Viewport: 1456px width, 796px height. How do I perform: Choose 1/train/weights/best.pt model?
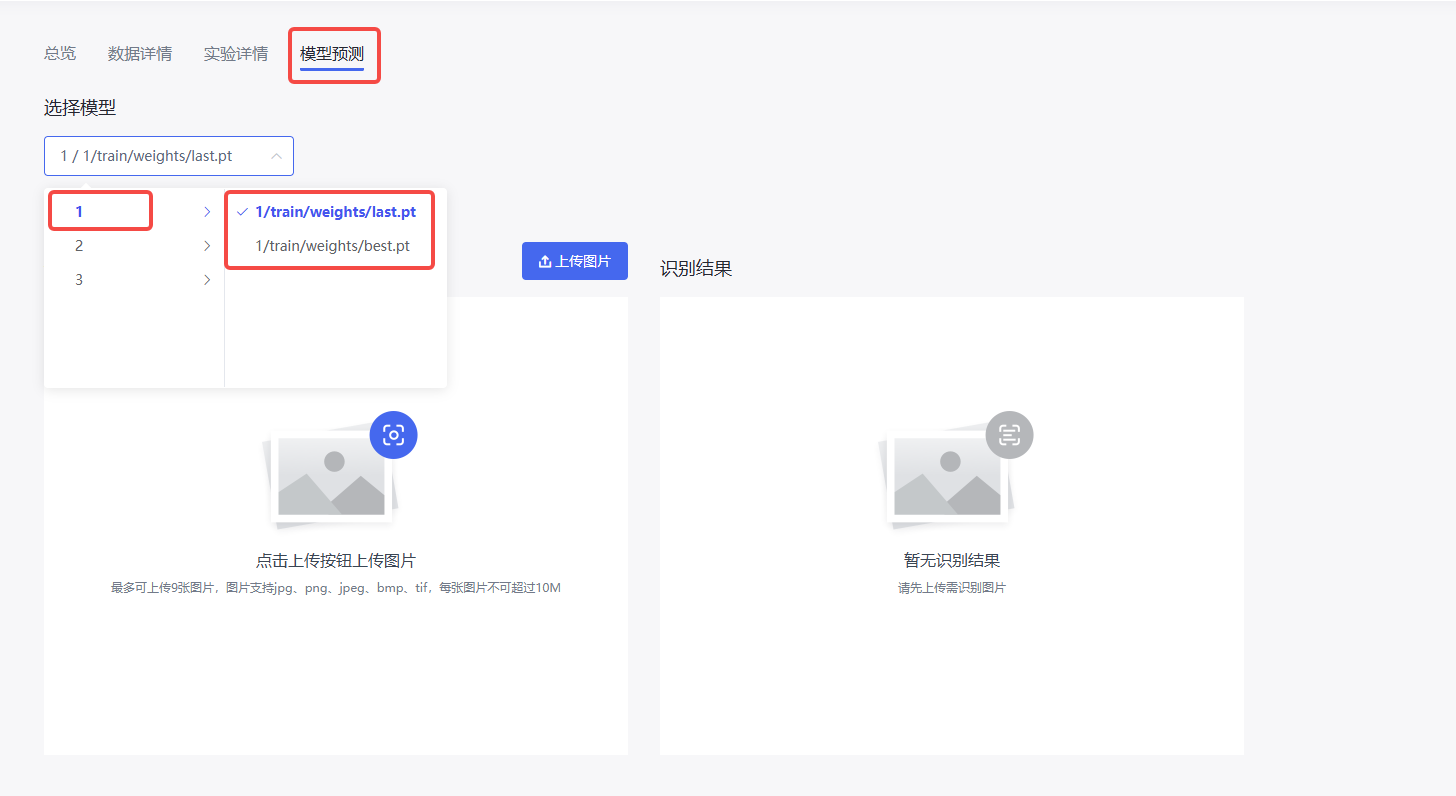[332, 246]
